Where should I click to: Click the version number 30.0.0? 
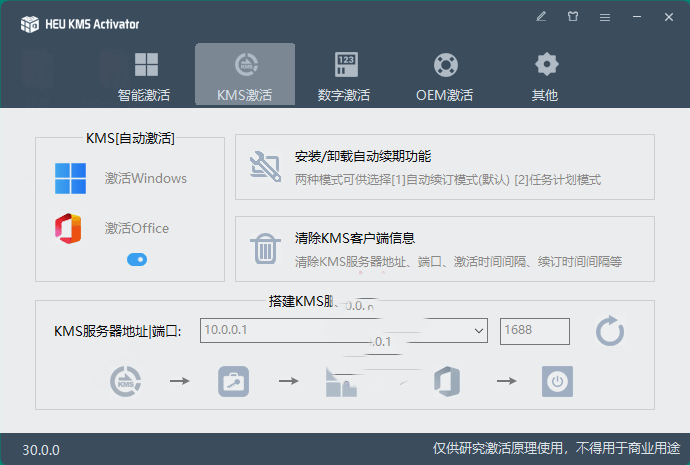pyautogui.click(x=41, y=450)
